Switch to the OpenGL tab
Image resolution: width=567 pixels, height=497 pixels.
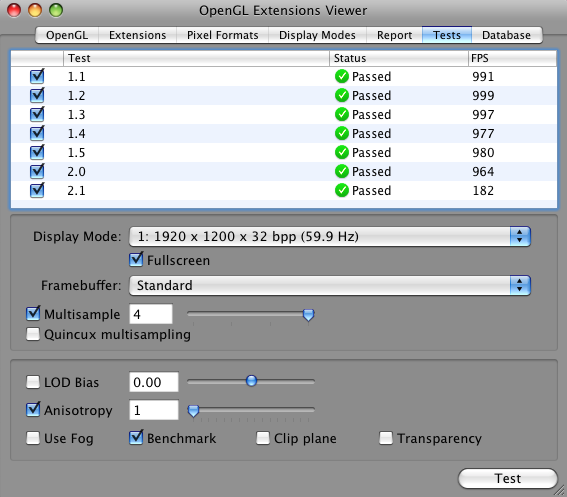pyautogui.click(x=67, y=35)
